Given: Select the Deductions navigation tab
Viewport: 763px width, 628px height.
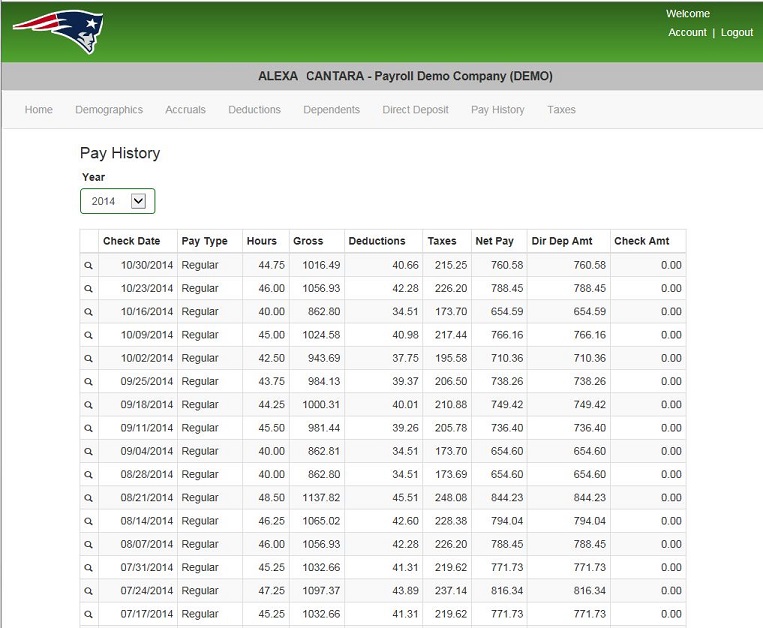Looking at the screenshot, I should point(254,110).
